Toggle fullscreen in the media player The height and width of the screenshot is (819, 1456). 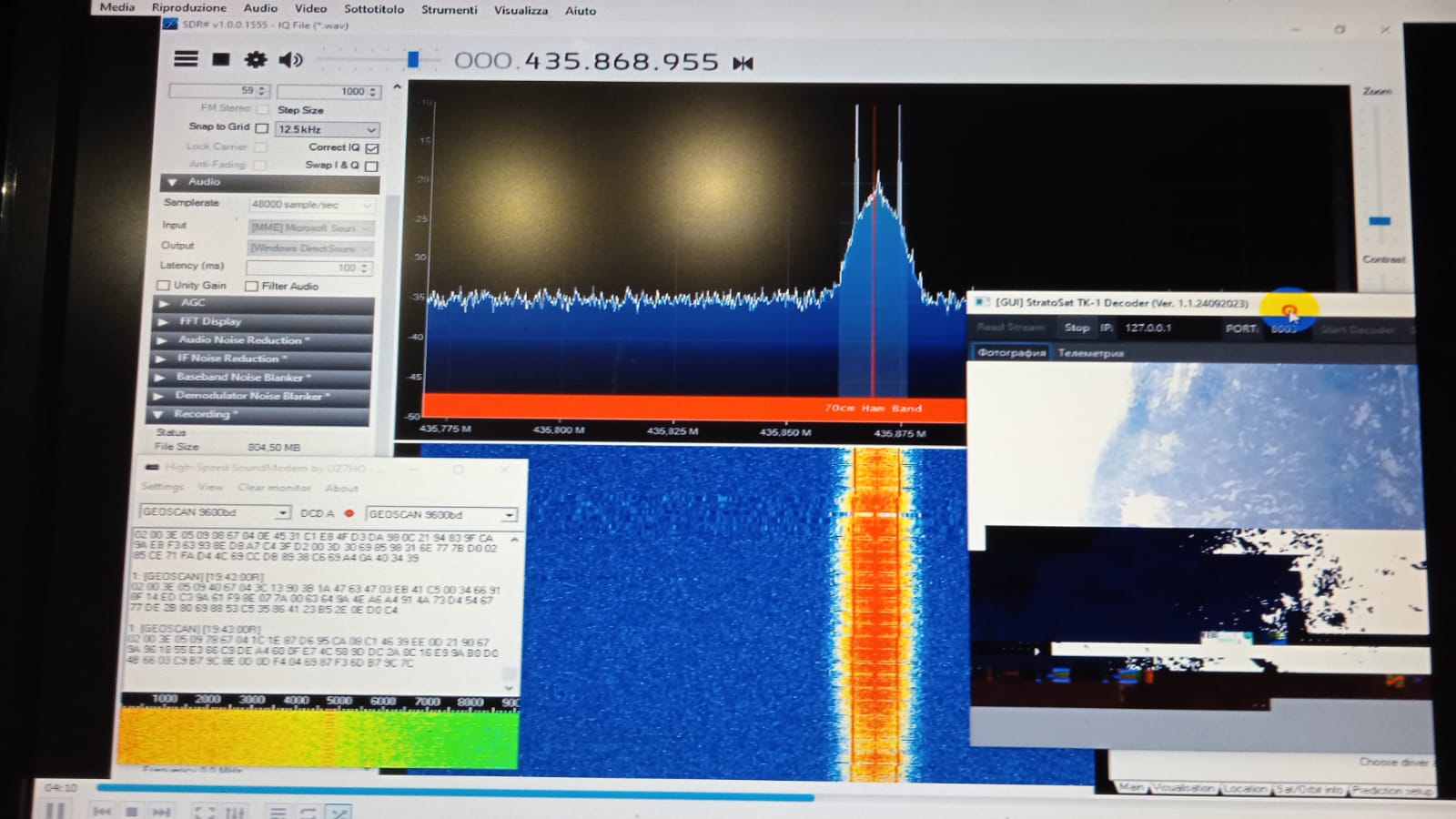[205, 812]
